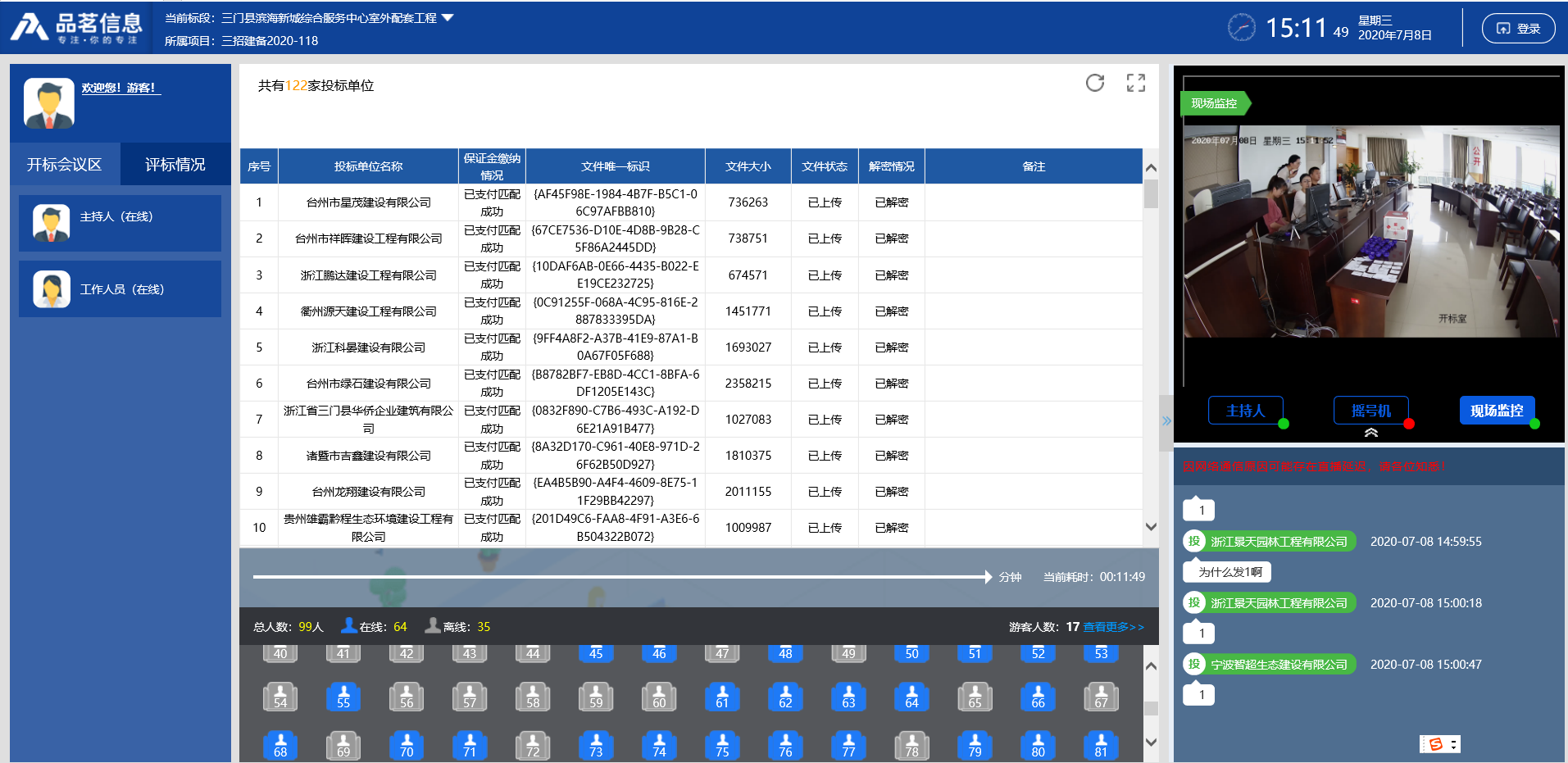Screen dimensions: 1568x763
Task: Click the 解密情况 column header
Action: point(891,166)
